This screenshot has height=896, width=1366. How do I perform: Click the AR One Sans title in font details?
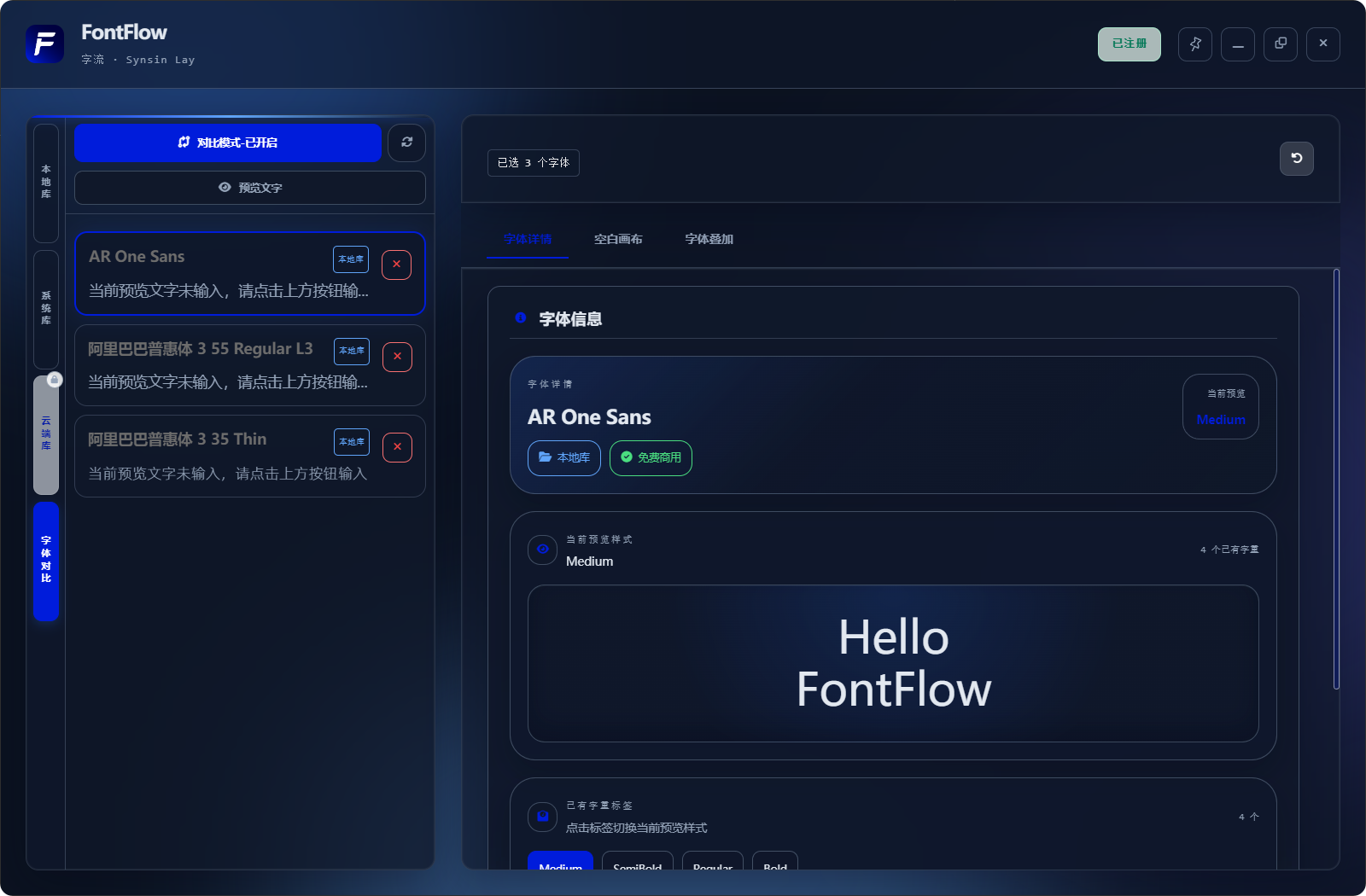click(589, 417)
